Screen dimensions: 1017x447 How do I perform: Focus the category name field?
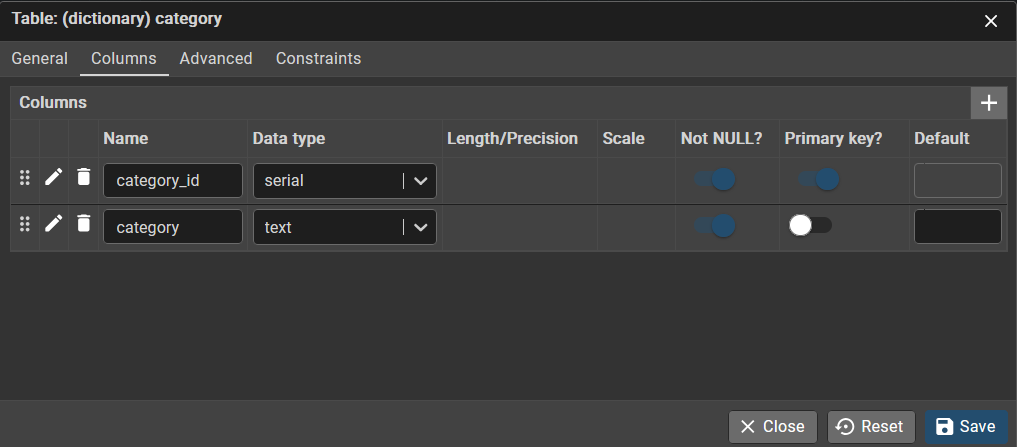click(173, 227)
